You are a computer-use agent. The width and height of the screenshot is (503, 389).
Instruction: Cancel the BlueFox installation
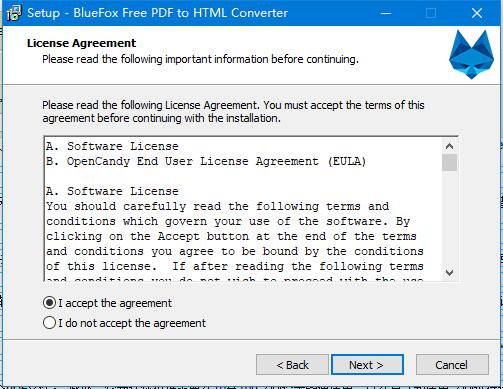click(x=452, y=365)
